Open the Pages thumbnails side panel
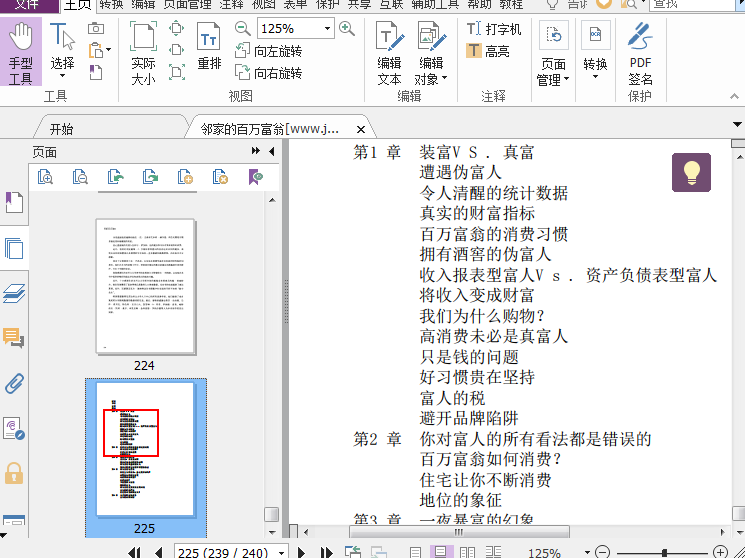 14,248
